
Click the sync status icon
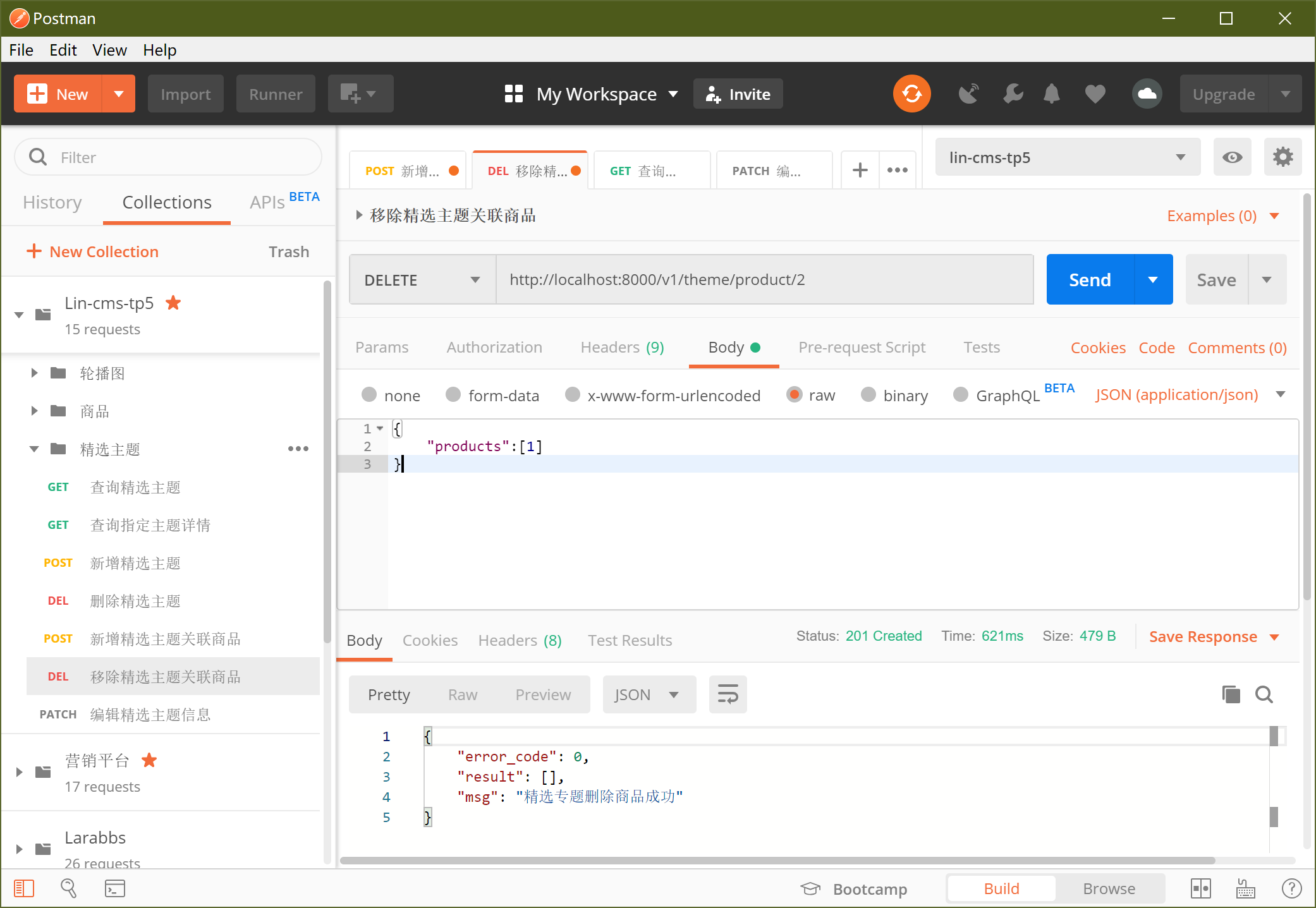[x=911, y=94]
